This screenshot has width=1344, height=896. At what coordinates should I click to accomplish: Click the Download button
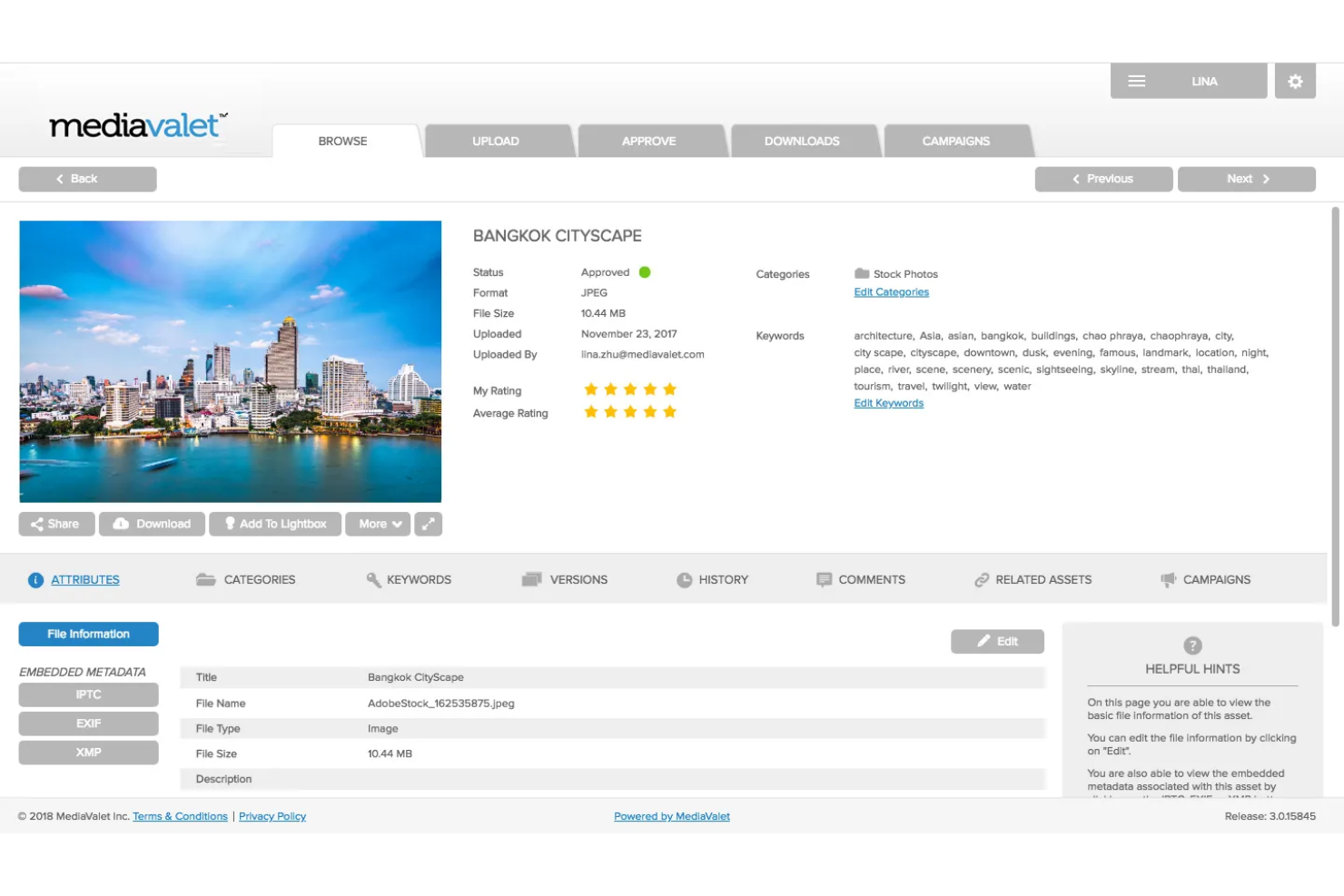(x=152, y=524)
